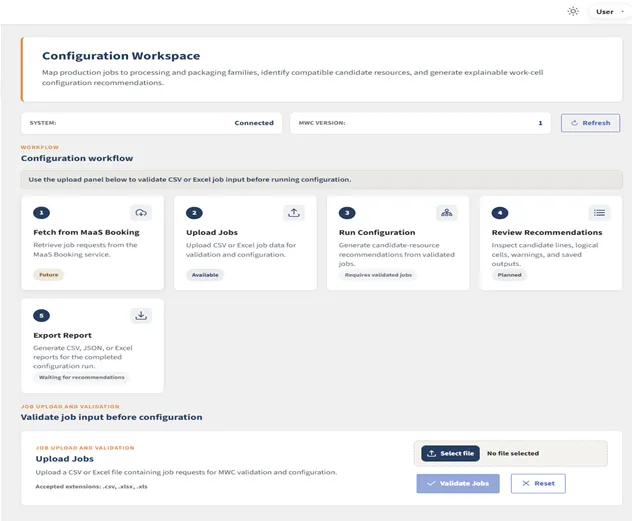632x521 pixels.
Task: Toggle the light theme sun icon
Action: coord(573,11)
